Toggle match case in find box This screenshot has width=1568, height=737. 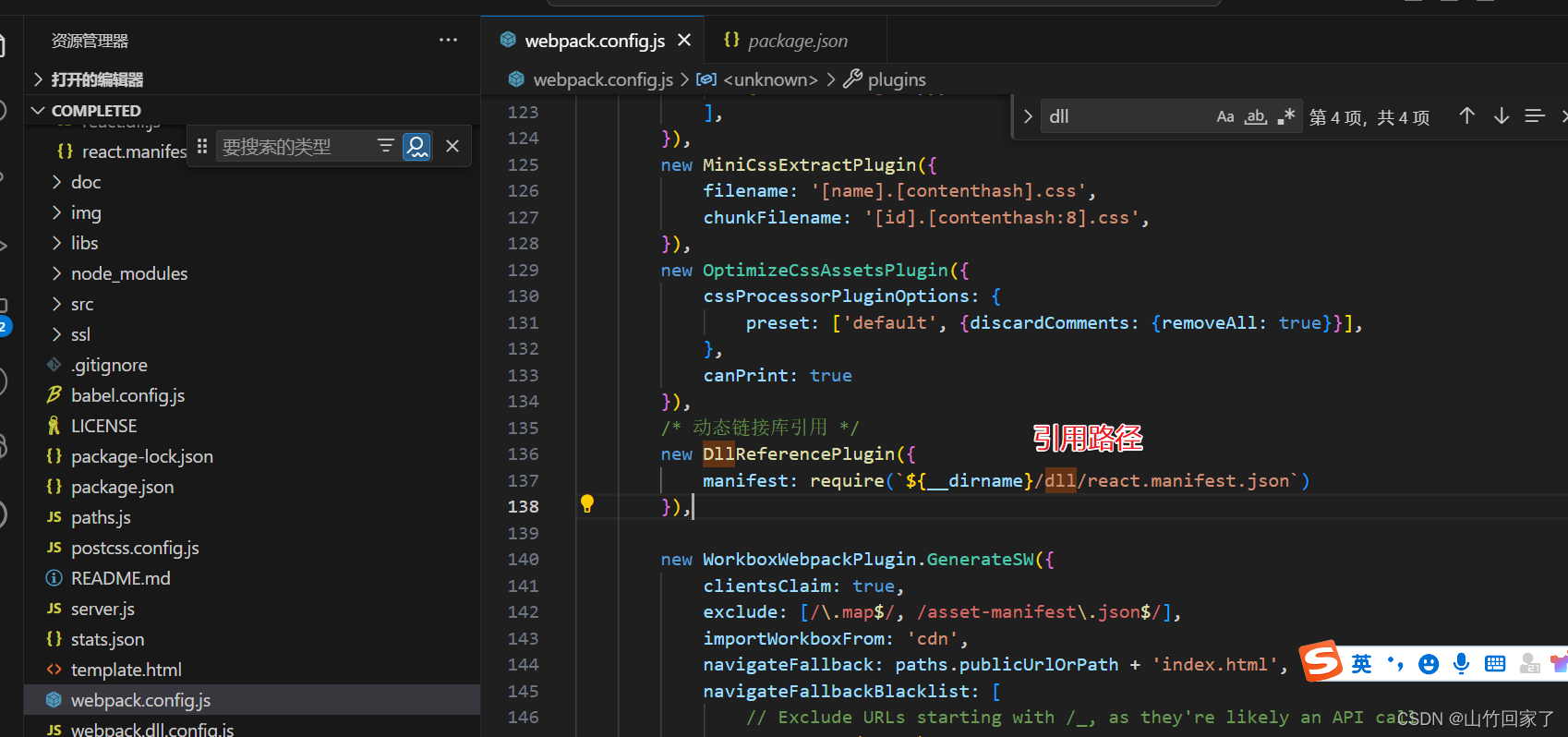[x=1225, y=116]
